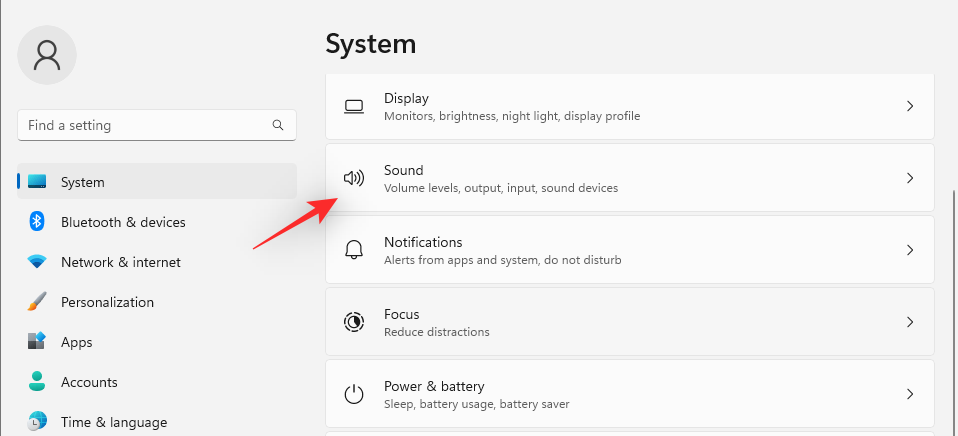Expand Notifications chevron arrow
This screenshot has width=958, height=436.
coord(910,250)
